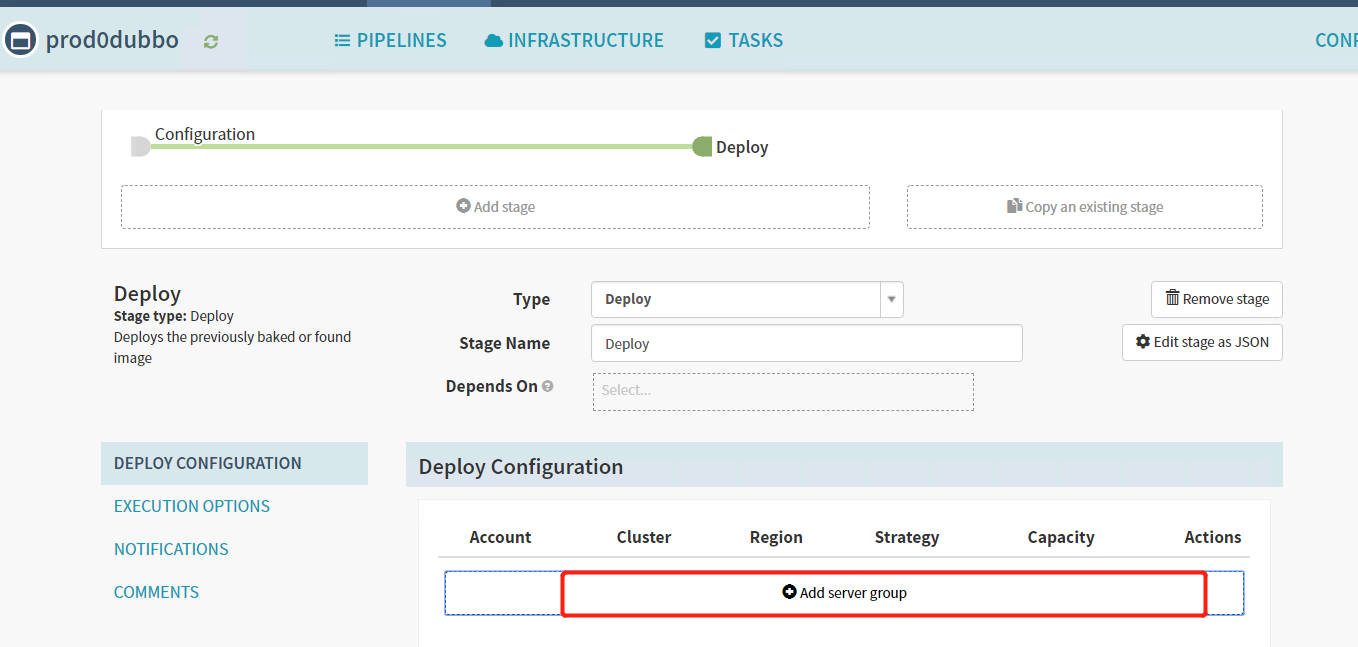Click the Add stage button
The height and width of the screenshot is (647, 1358).
495,207
